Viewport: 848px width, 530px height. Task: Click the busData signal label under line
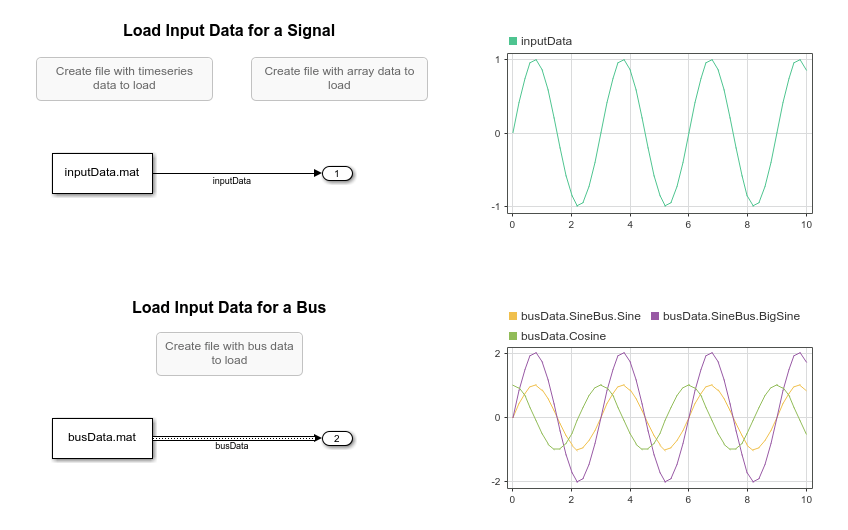232,446
